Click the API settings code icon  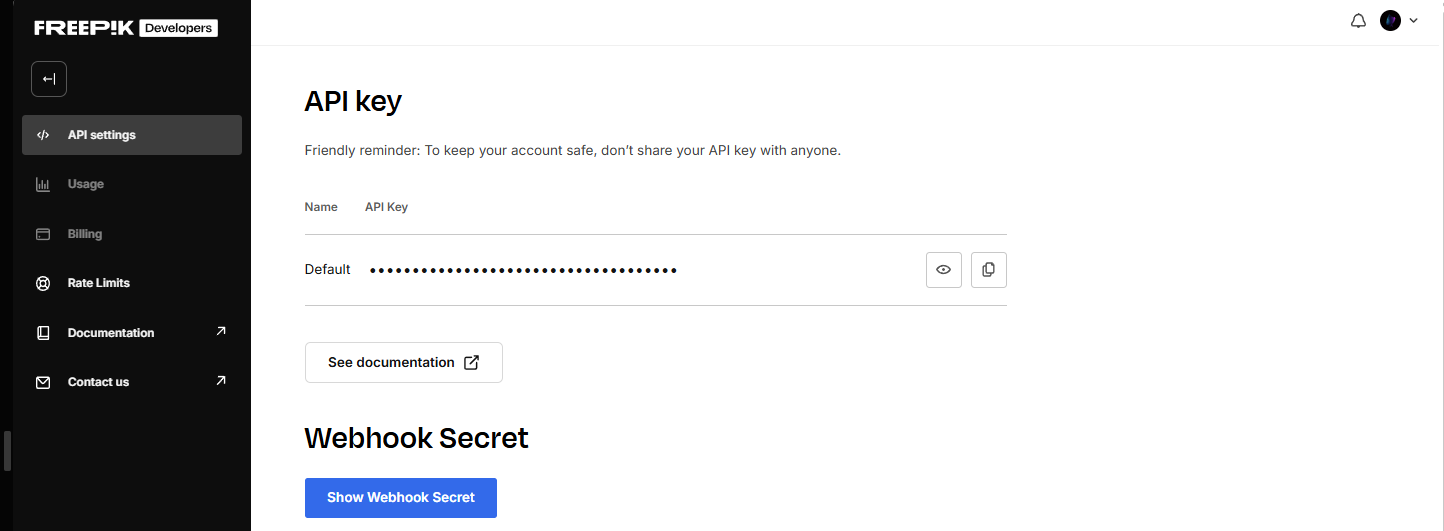click(43, 135)
